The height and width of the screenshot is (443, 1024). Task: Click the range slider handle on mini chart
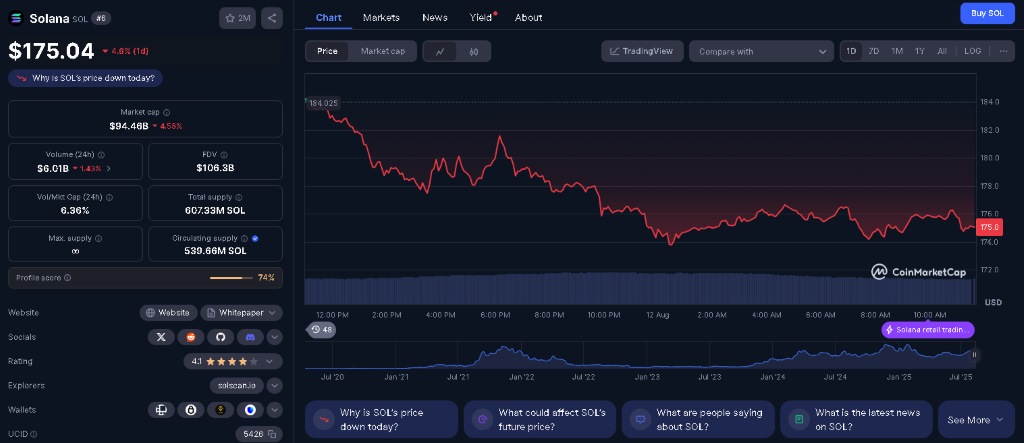(974, 355)
